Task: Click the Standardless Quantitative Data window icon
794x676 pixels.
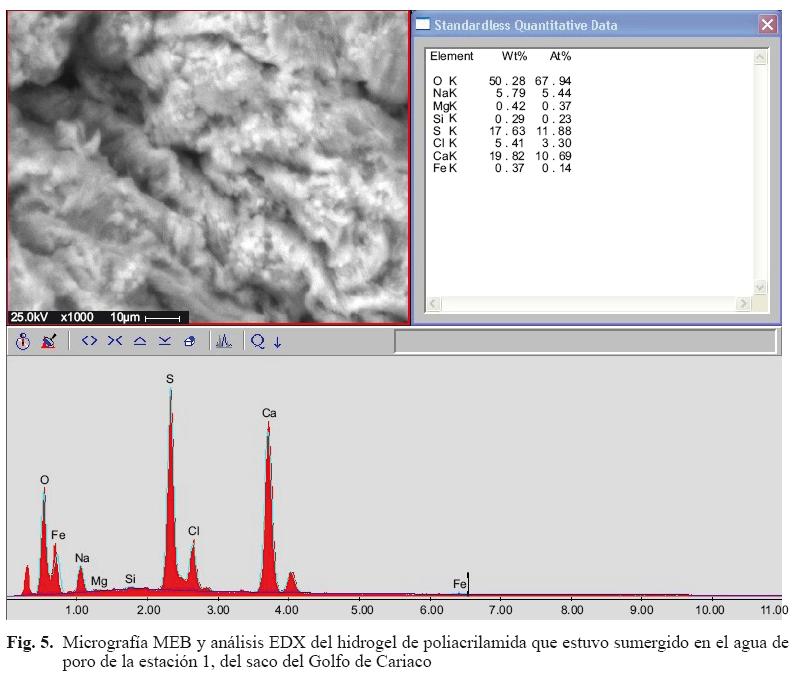Action: click(423, 25)
